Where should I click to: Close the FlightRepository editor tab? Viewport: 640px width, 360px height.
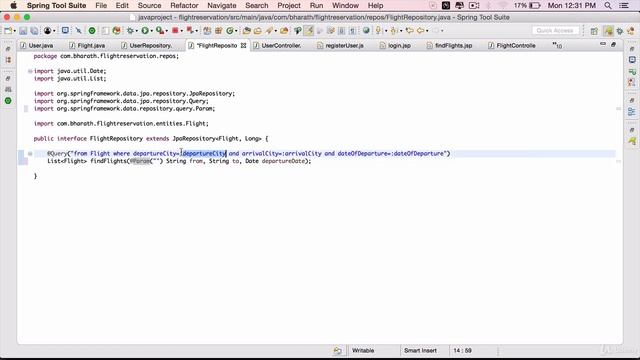pos(243,46)
